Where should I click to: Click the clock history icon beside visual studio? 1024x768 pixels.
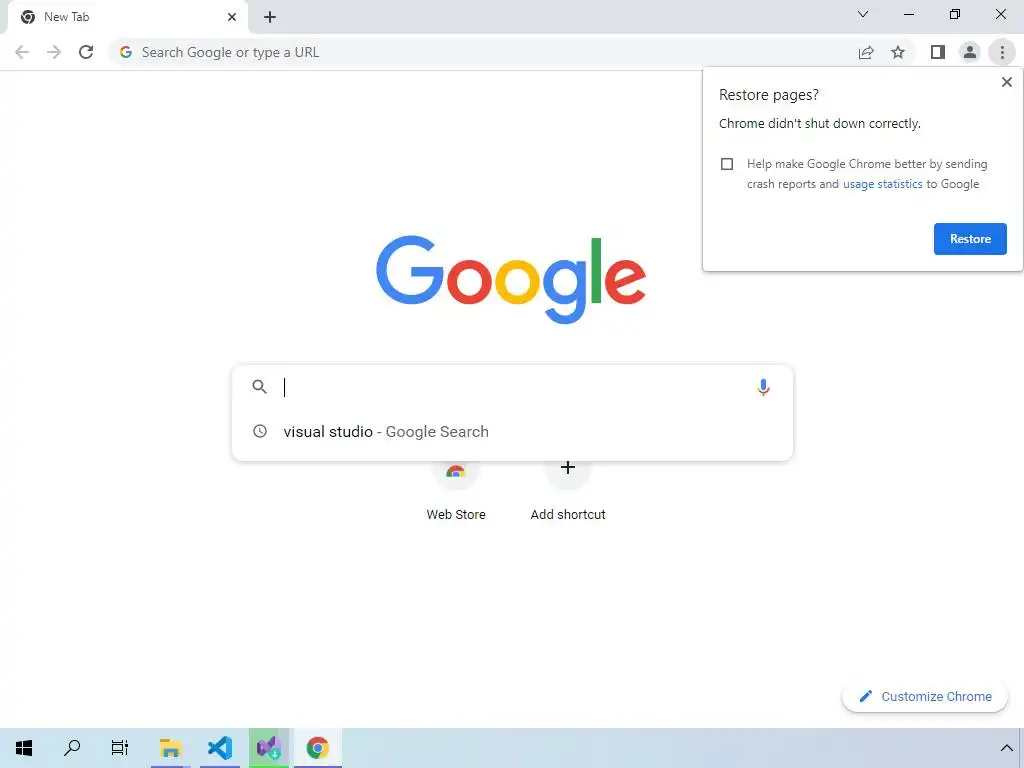click(260, 431)
